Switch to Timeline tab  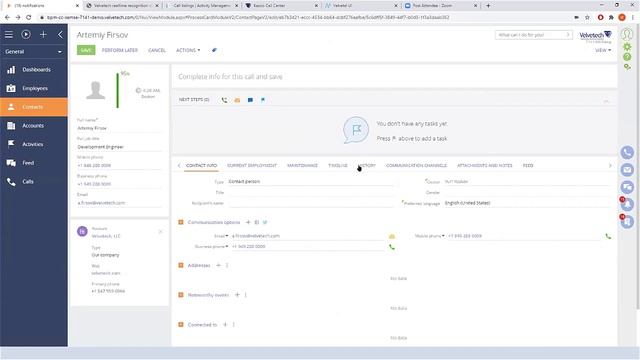(x=338, y=166)
